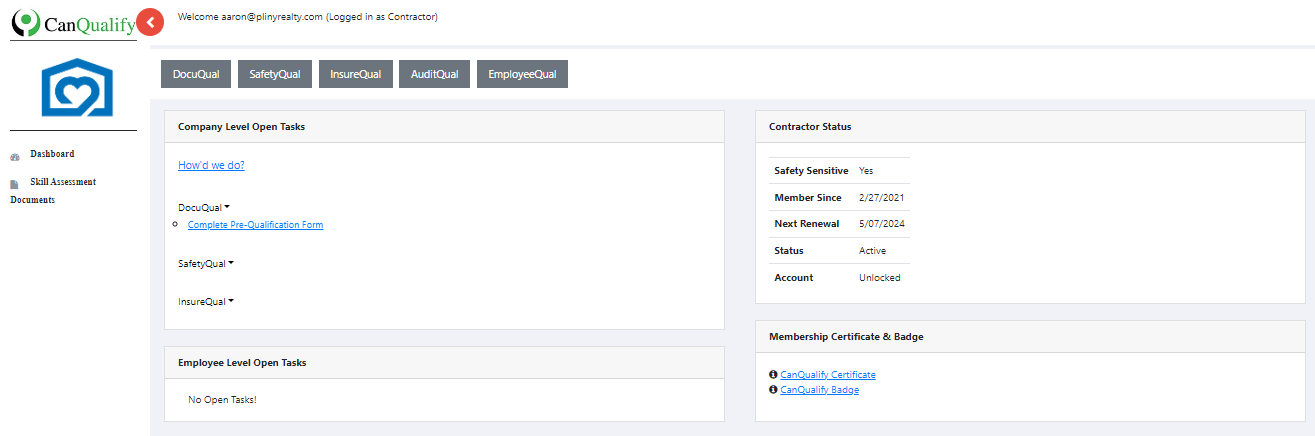The image size is (1315, 436).
Task: Open the SafetyQual tab button
Action: click(x=275, y=74)
